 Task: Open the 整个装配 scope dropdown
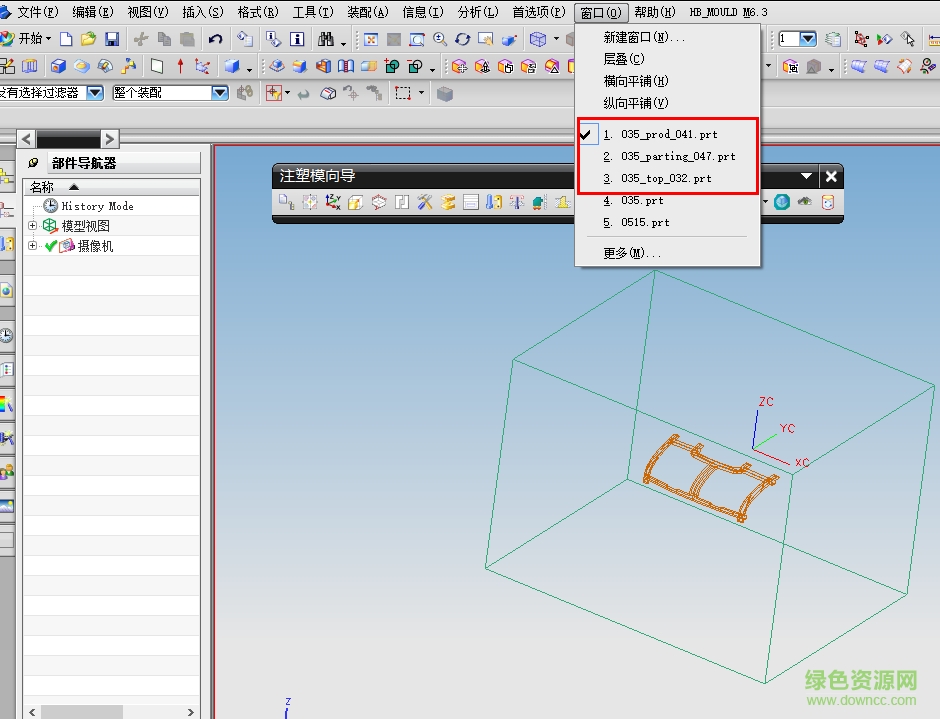click(220, 92)
